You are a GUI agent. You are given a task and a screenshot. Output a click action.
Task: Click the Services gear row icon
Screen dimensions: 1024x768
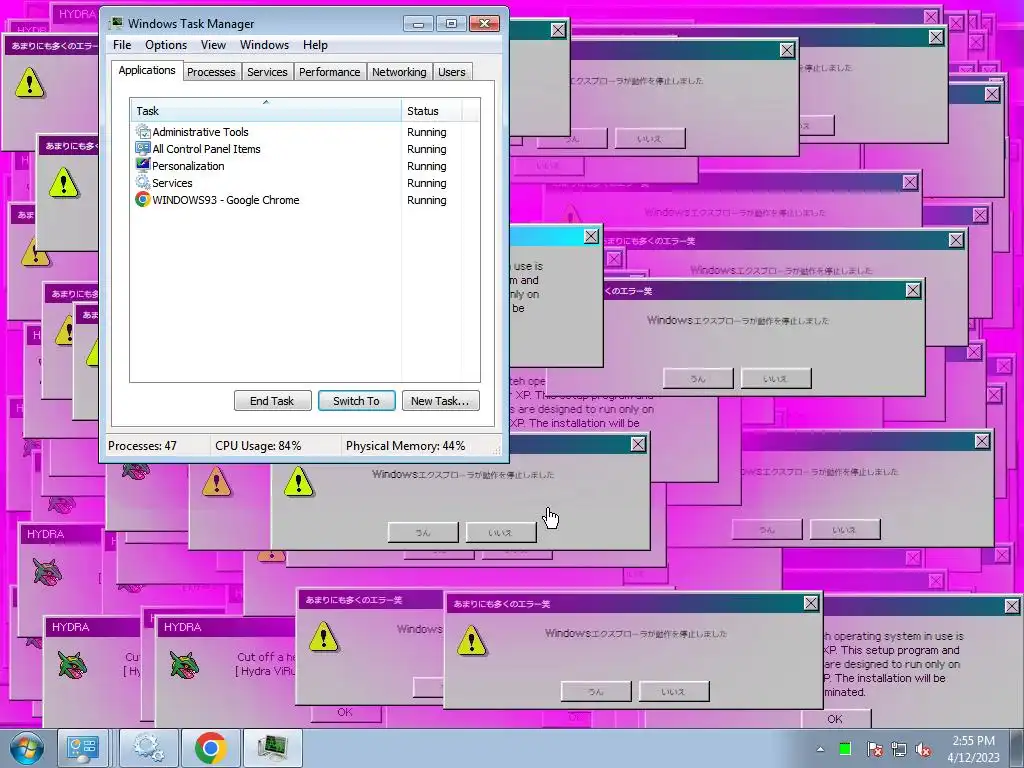[142, 182]
